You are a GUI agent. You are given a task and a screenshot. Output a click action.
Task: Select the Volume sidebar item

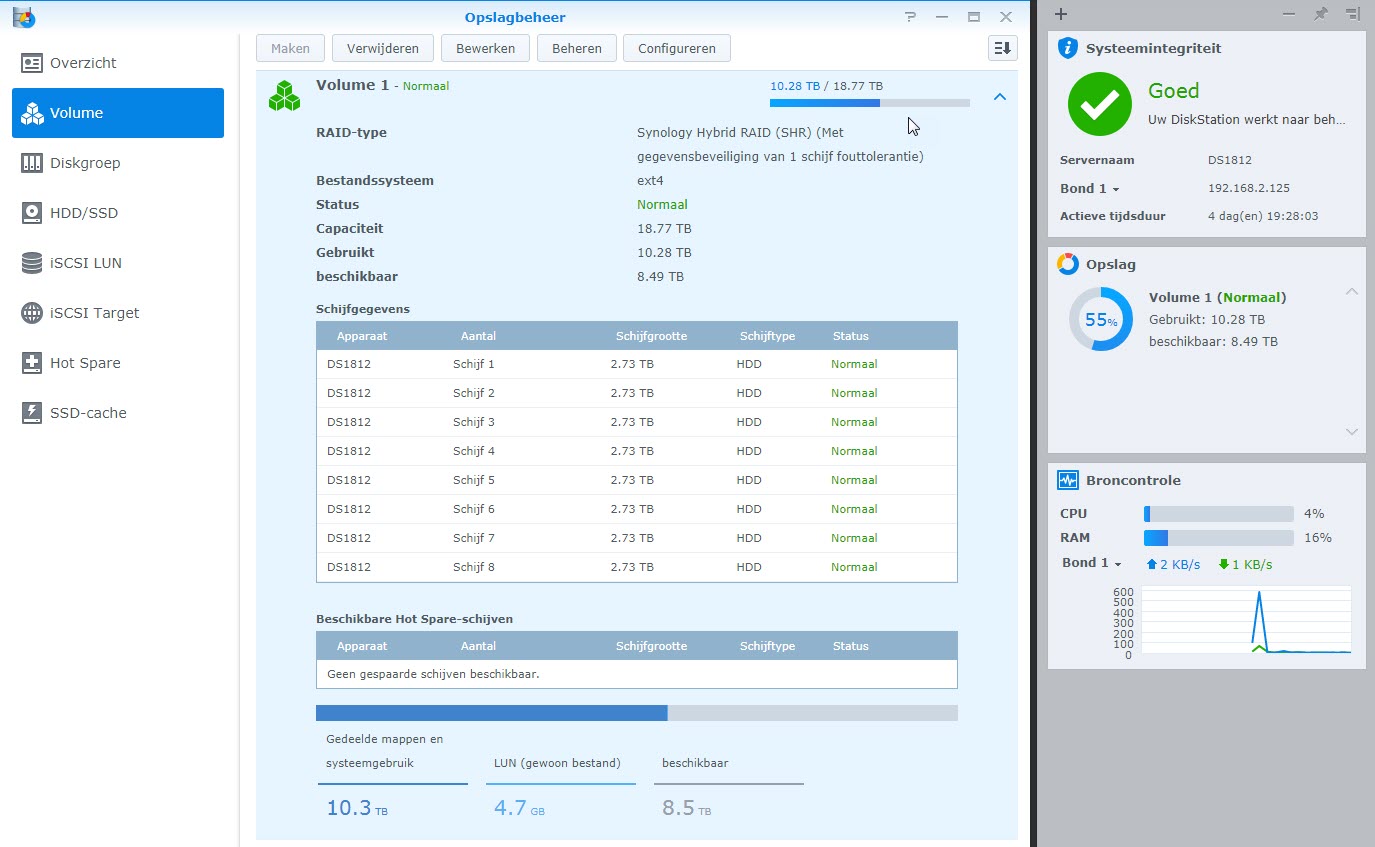[x=118, y=113]
